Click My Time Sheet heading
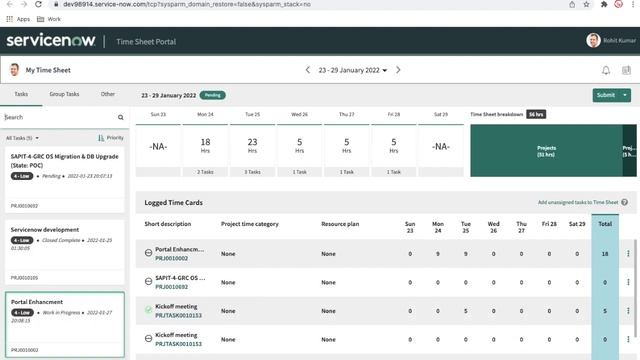 [x=48, y=70]
